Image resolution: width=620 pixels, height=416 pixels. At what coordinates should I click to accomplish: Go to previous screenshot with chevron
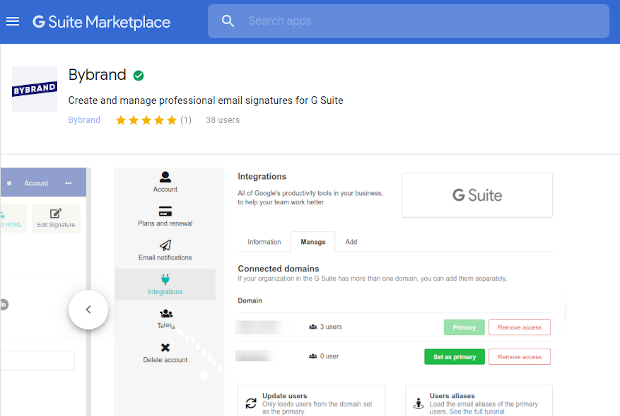pyautogui.click(x=88, y=310)
